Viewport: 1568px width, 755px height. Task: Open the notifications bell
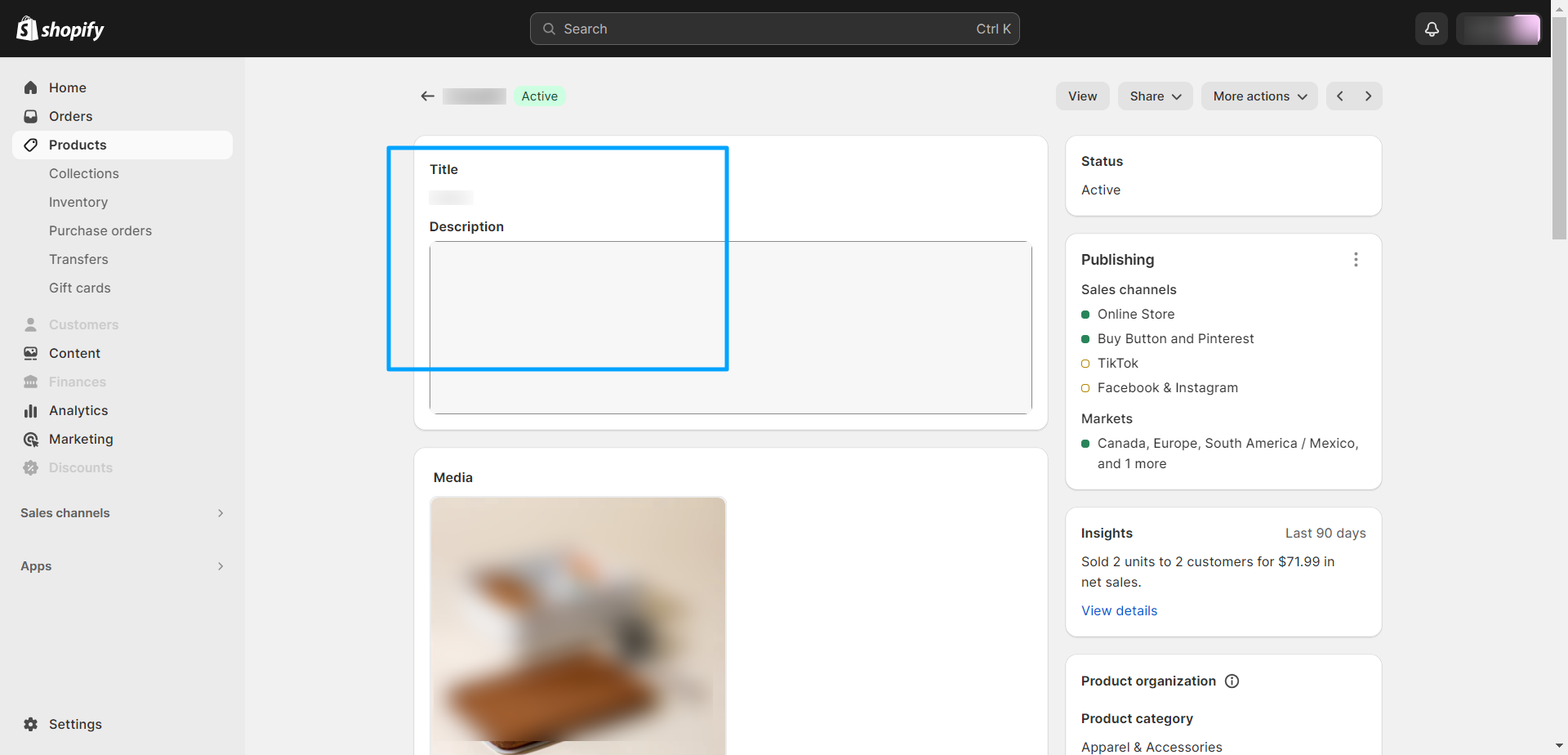[1432, 29]
